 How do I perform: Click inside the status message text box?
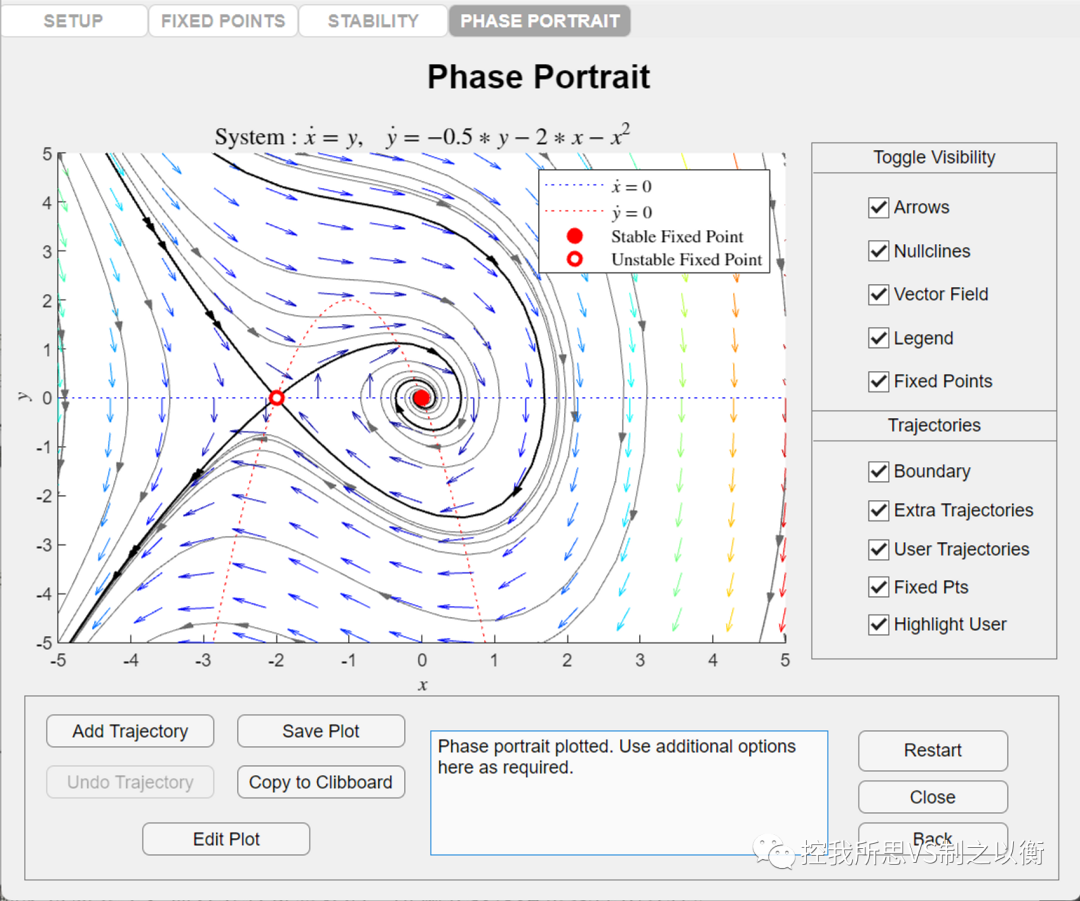[629, 793]
